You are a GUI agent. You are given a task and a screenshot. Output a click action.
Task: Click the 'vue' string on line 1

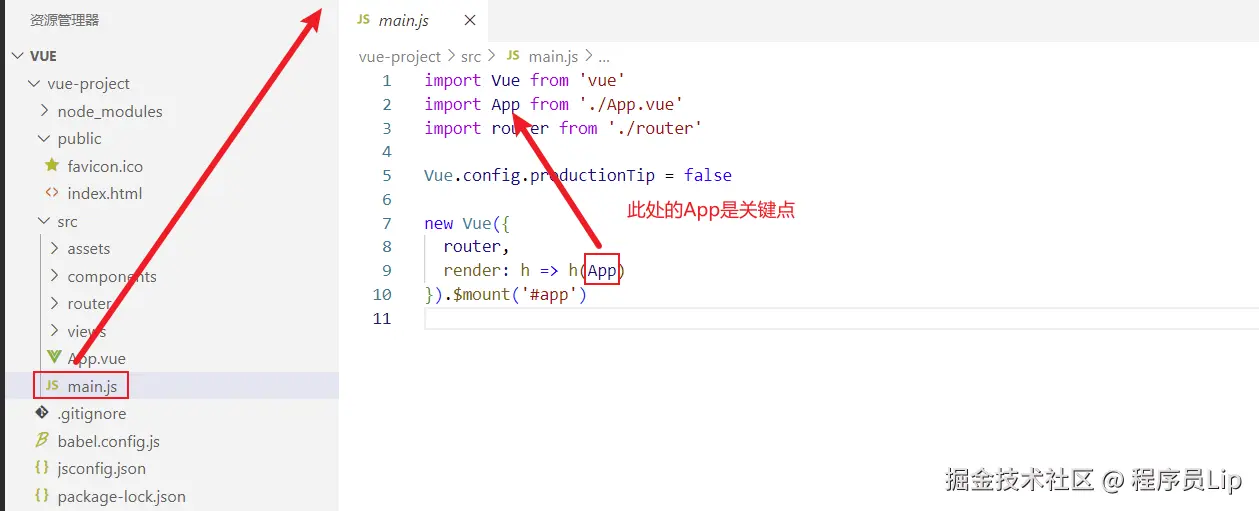(x=602, y=80)
